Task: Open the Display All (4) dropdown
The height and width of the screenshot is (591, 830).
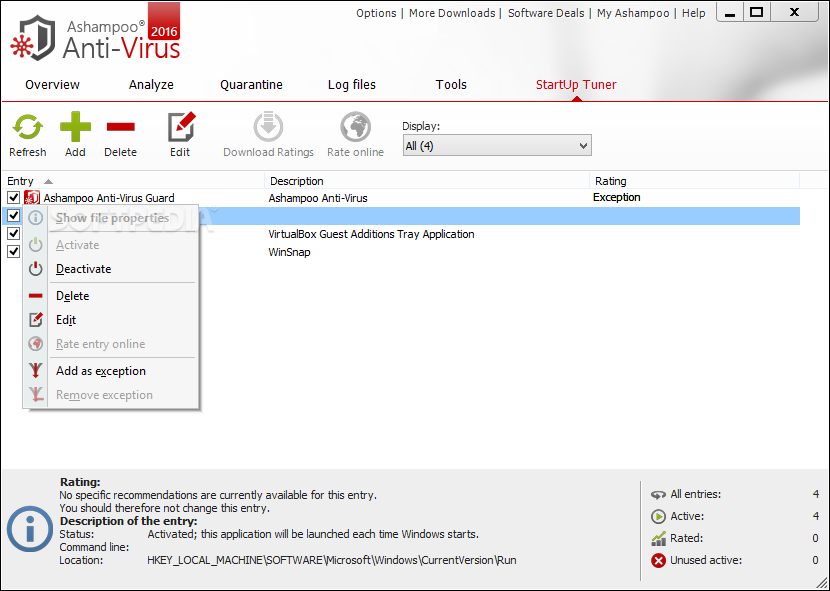Action: (497, 146)
